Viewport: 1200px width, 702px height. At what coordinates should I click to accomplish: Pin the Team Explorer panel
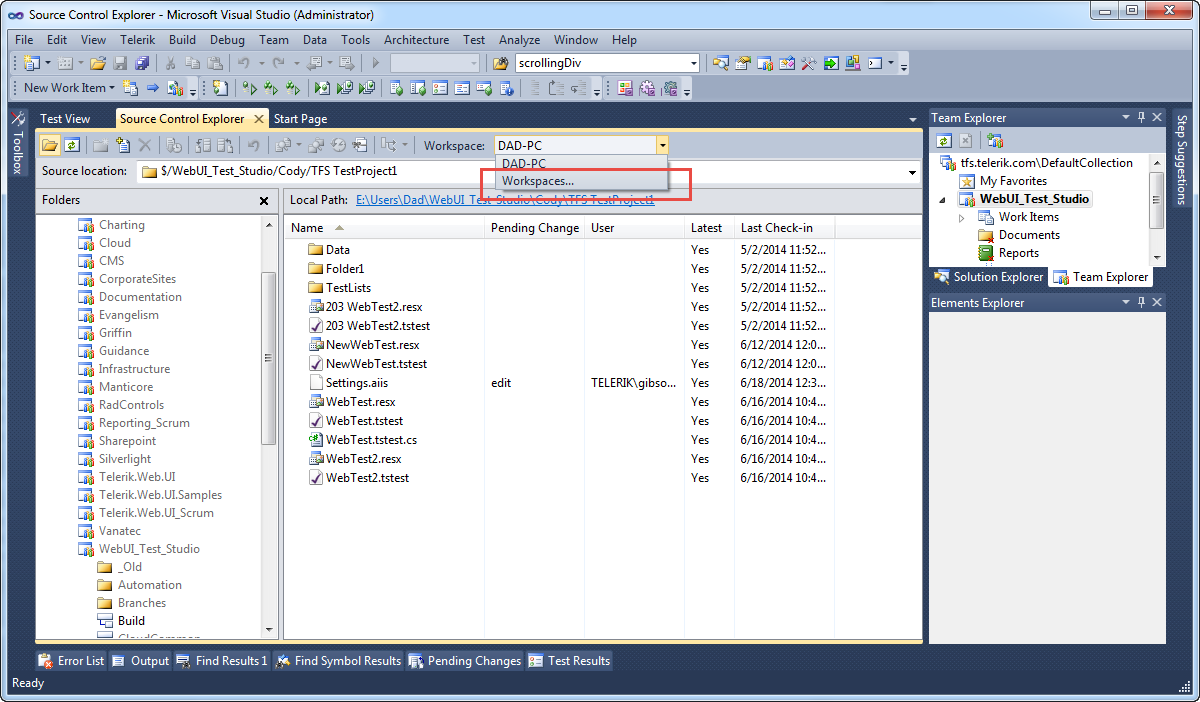[x=1141, y=118]
